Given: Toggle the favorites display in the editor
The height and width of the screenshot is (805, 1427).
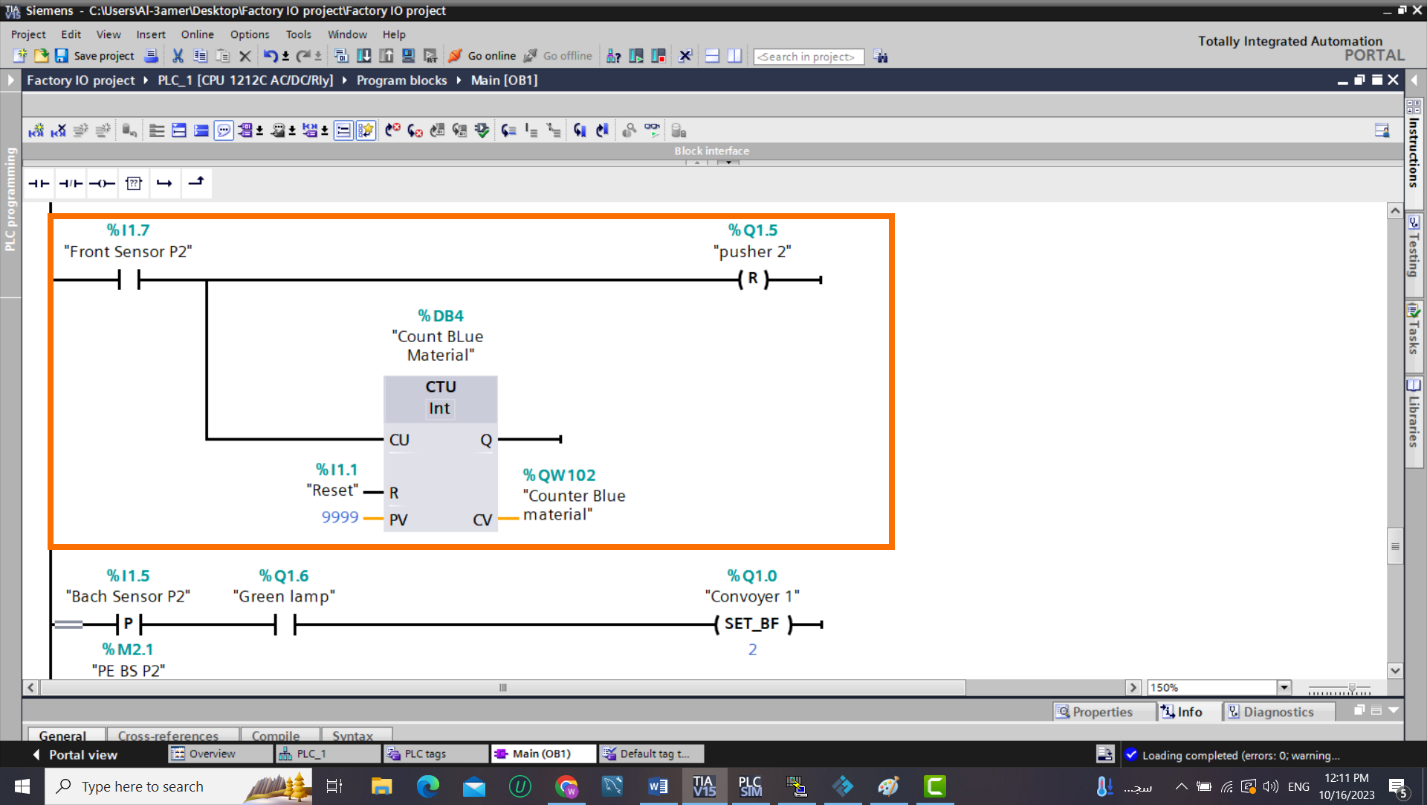Looking at the screenshot, I should (366, 130).
